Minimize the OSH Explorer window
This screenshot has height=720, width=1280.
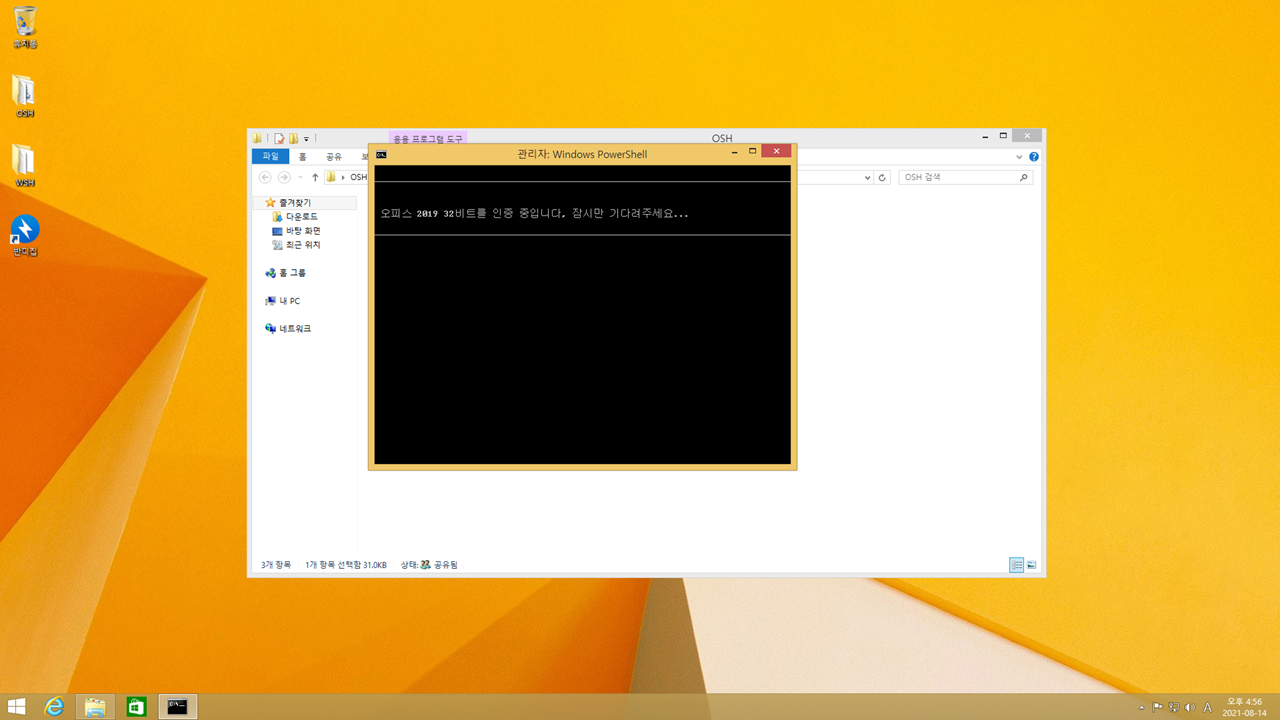point(984,136)
